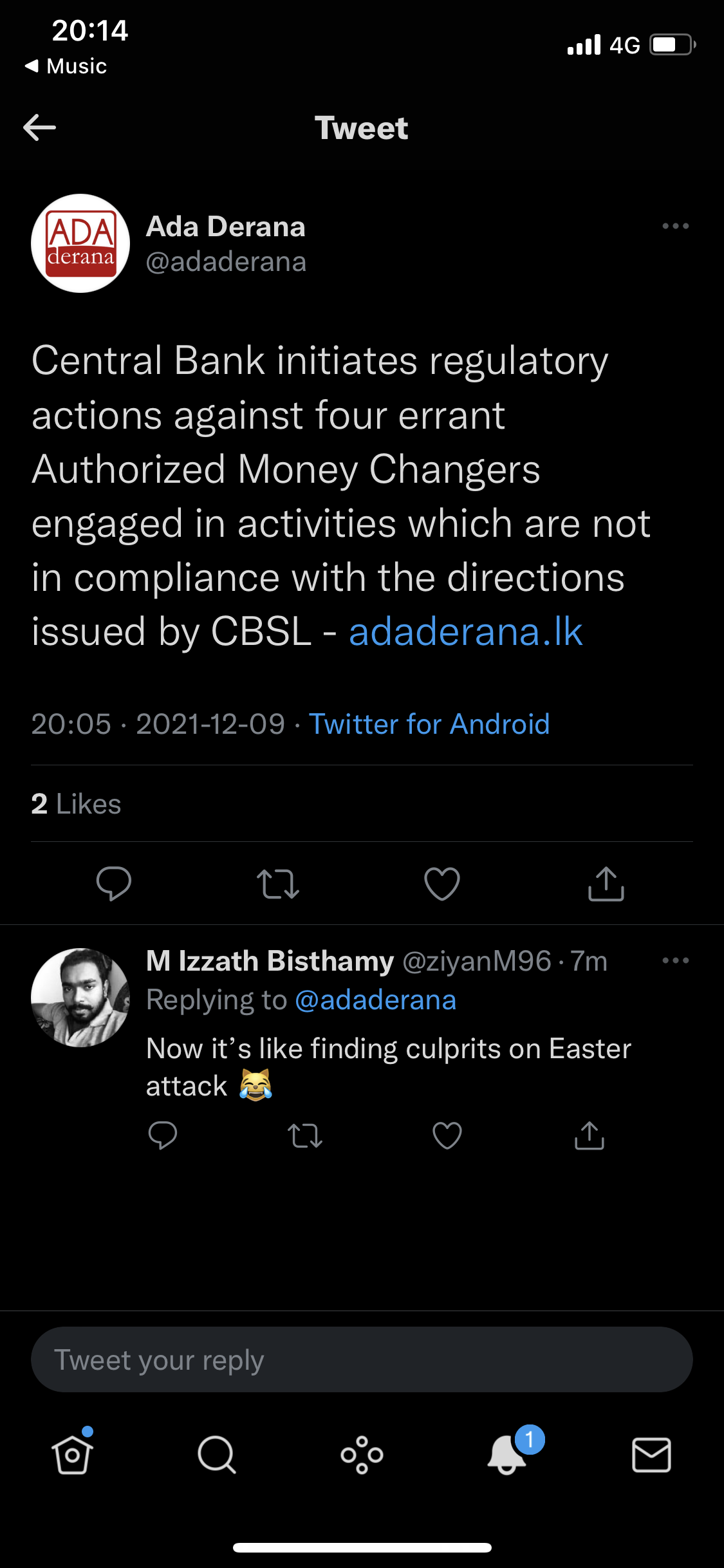The image size is (724, 1568).
Task: Go back using the arrow icon
Action: pos(39,127)
